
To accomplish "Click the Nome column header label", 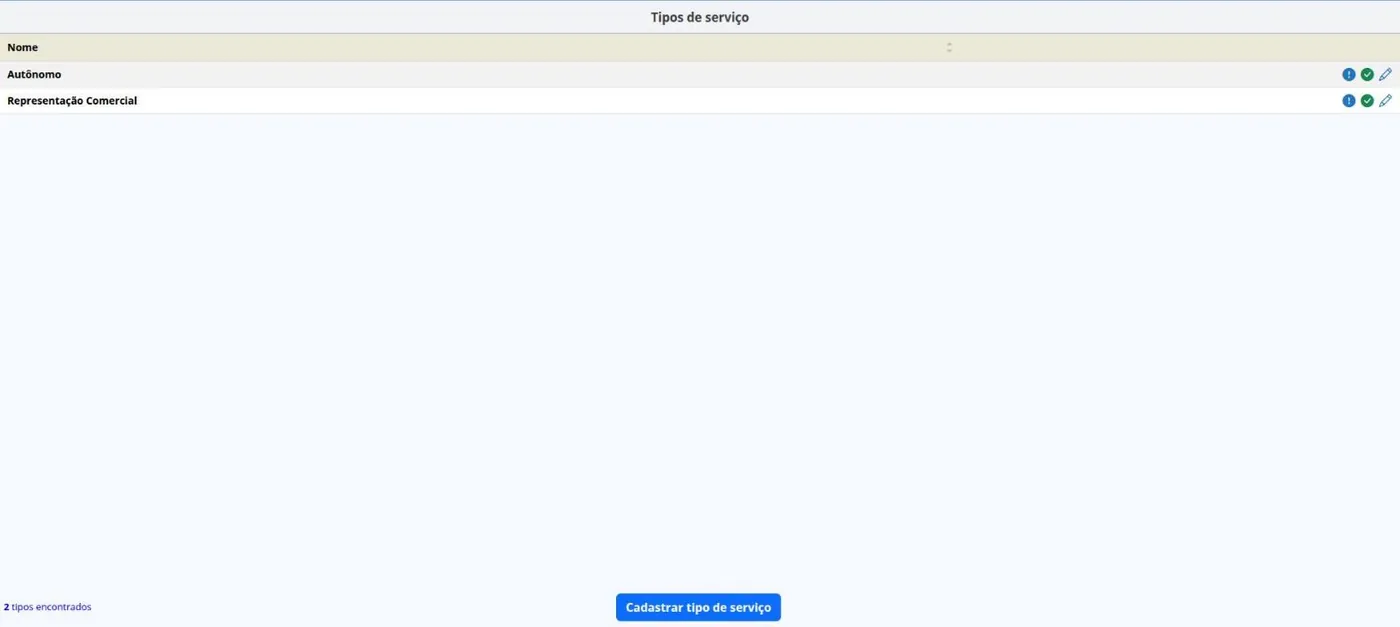I will [x=23, y=47].
